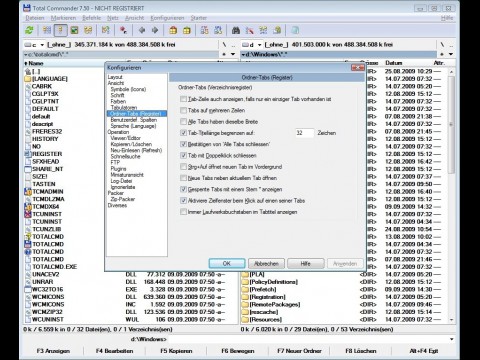The height and width of the screenshot is (360, 480).
Task: Open the Befehle menu
Action: (x=92, y=18)
